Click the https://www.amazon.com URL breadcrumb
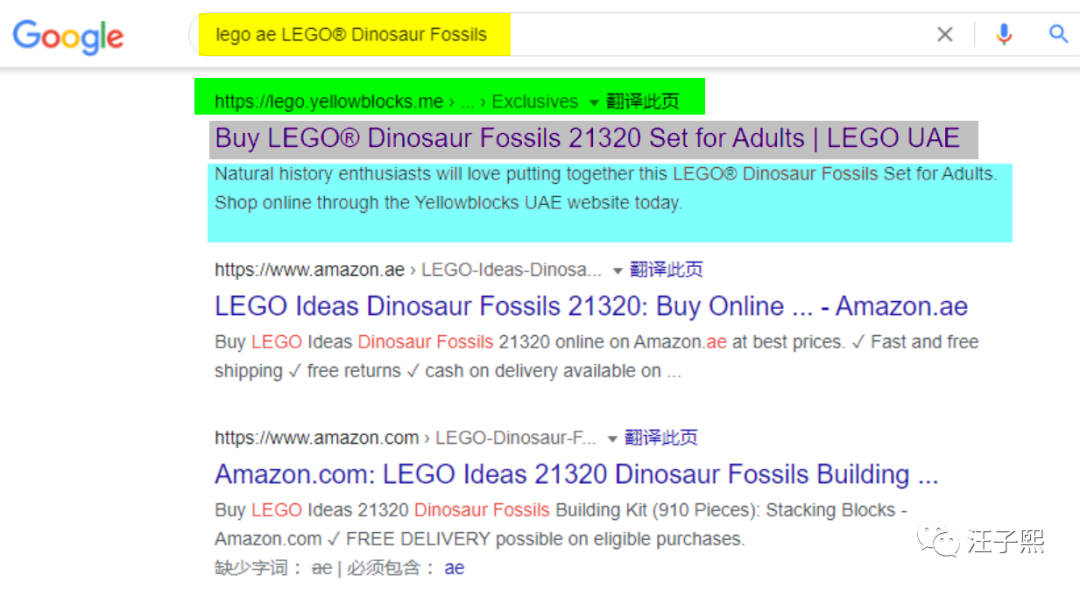 [317, 437]
